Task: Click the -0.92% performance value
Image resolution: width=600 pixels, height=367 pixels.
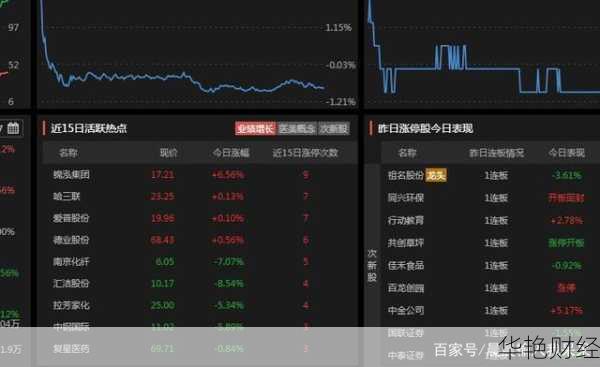Action: [567, 265]
